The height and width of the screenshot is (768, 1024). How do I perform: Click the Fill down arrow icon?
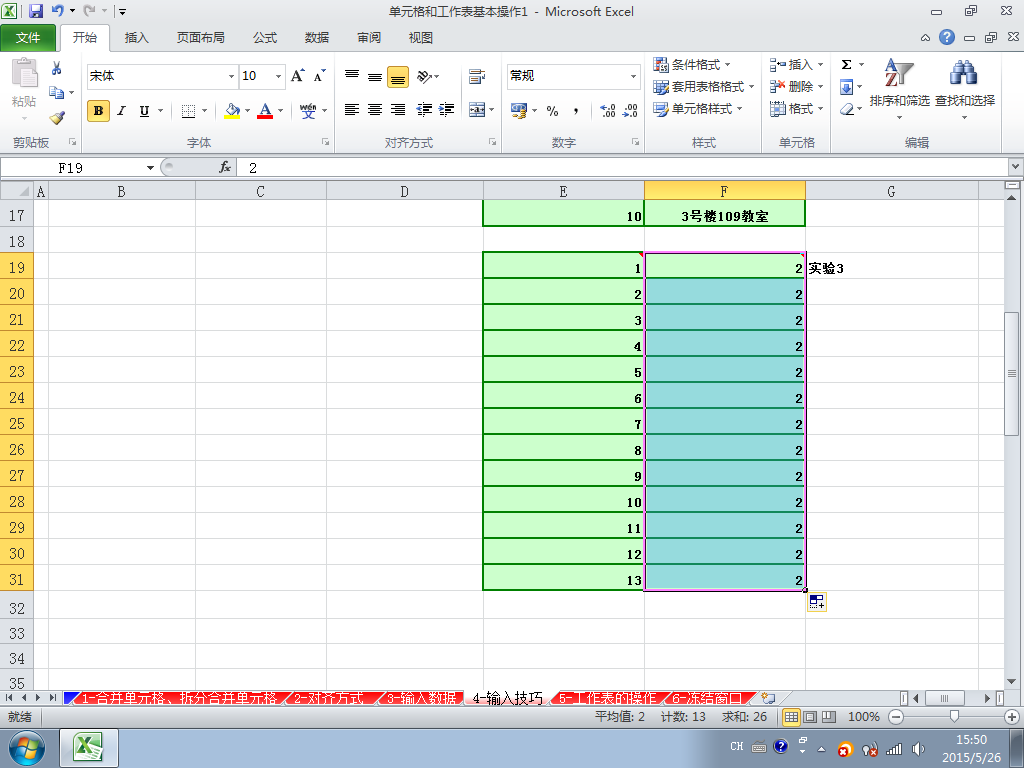click(x=846, y=87)
